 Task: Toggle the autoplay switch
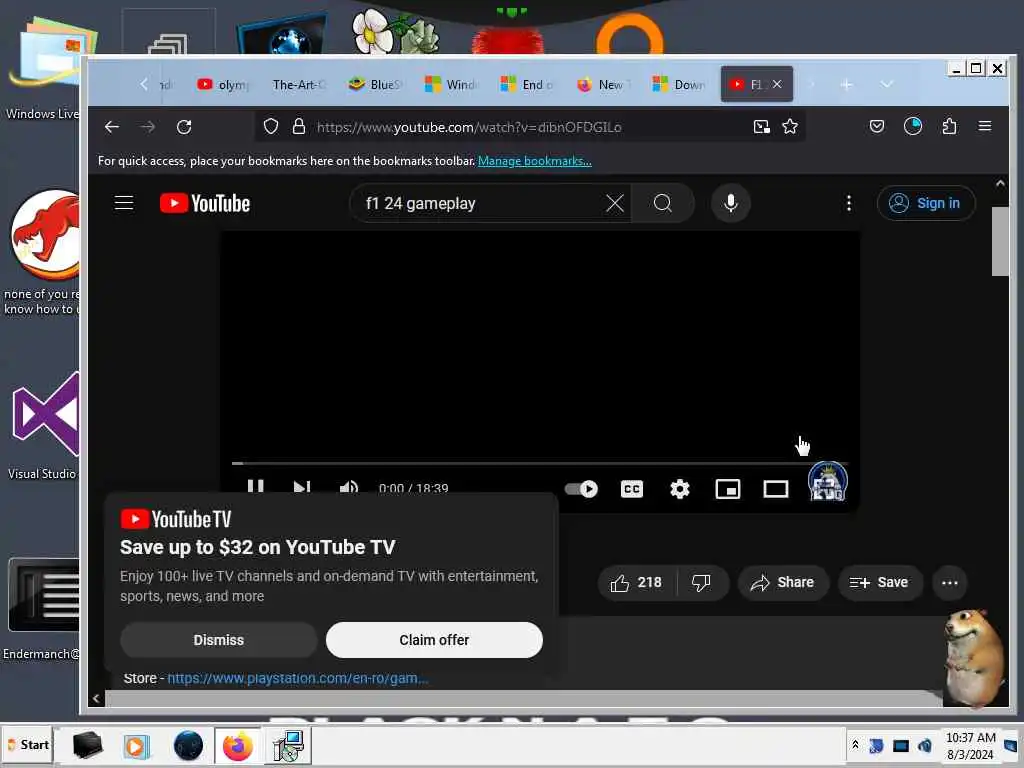[581, 488]
